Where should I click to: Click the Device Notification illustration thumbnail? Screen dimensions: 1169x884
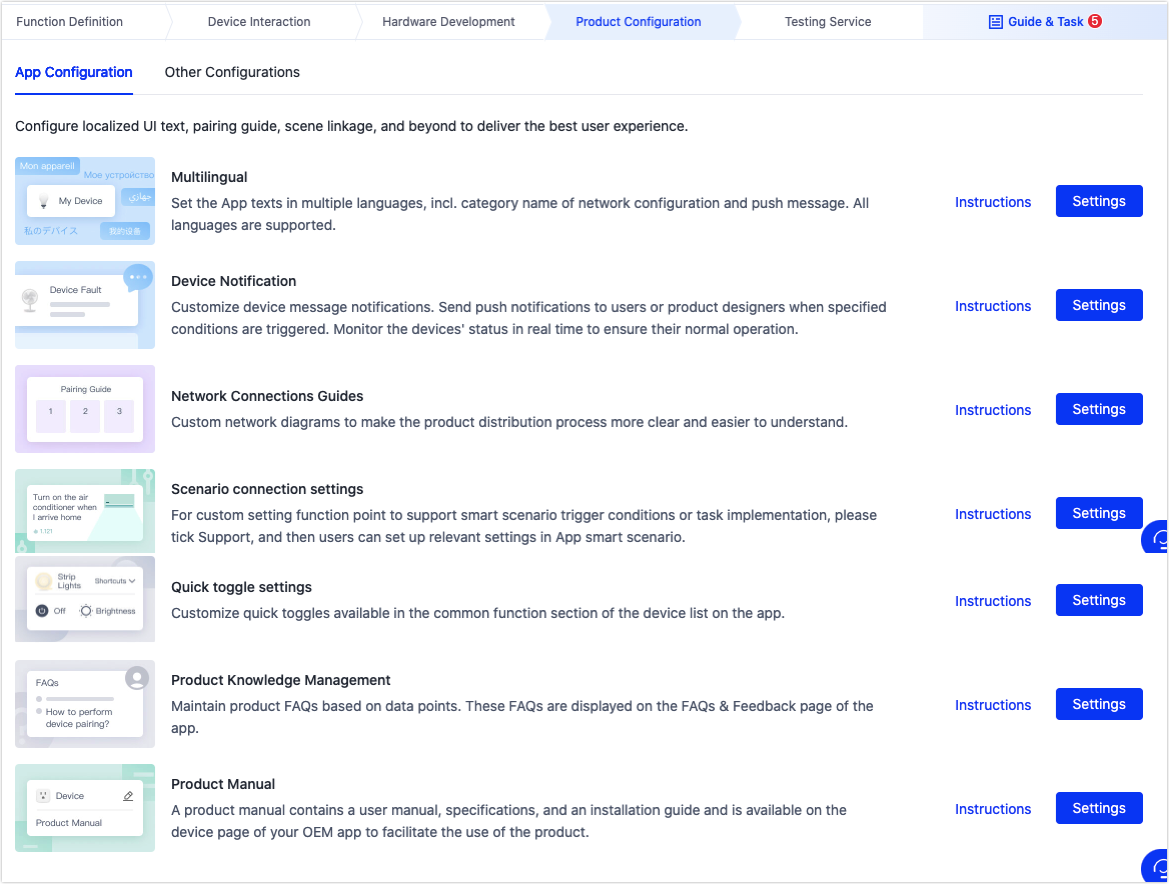click(x=85, y=305)
